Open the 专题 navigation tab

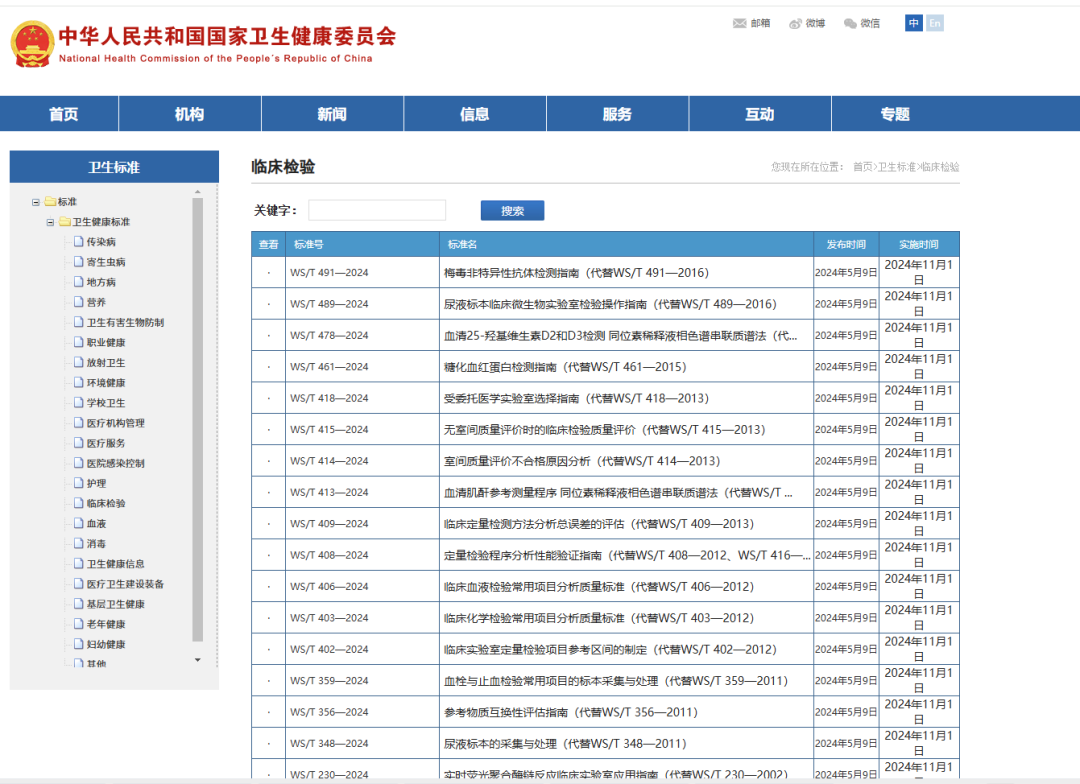895,114
